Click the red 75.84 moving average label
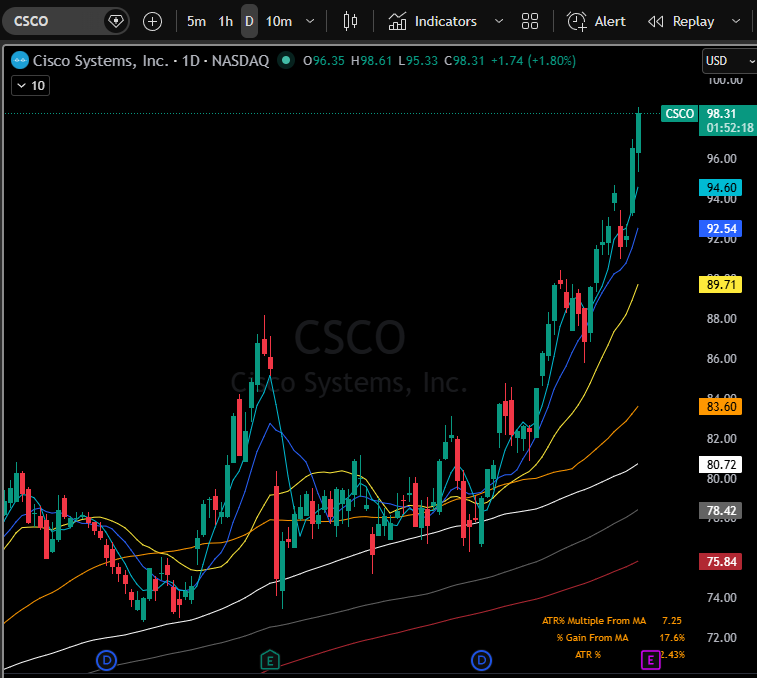Screen dimensions: 757x678 click(x=720, y=562)
